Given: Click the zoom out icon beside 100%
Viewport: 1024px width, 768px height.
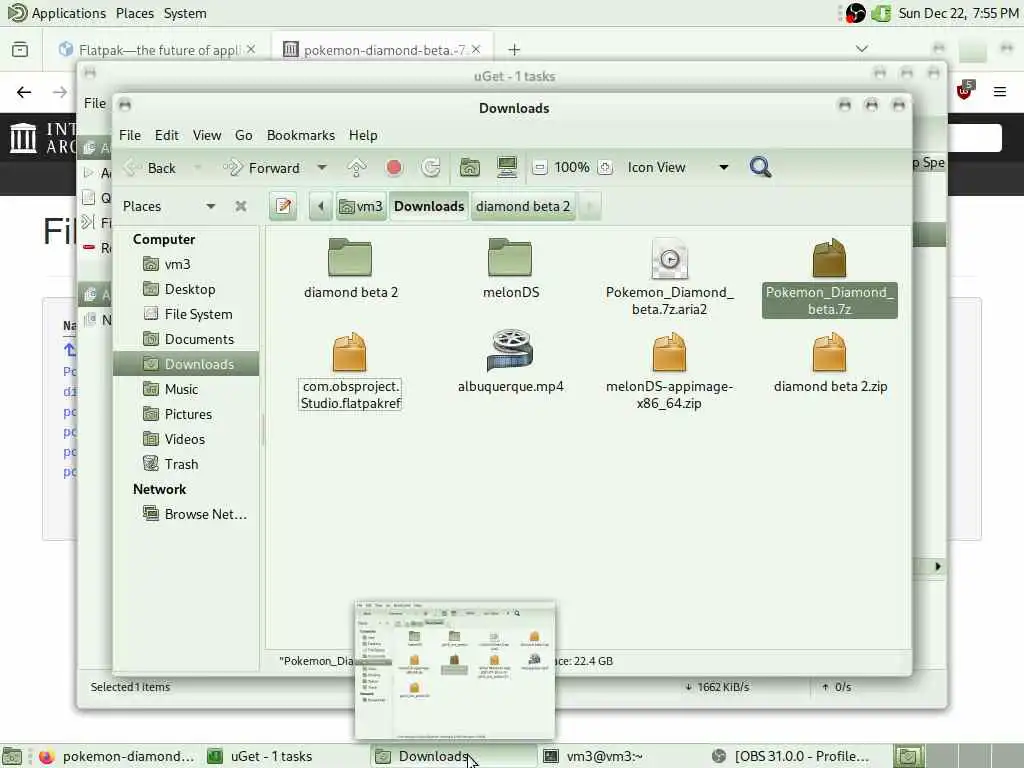Looking at the screenshot, I should click(539, 168).
